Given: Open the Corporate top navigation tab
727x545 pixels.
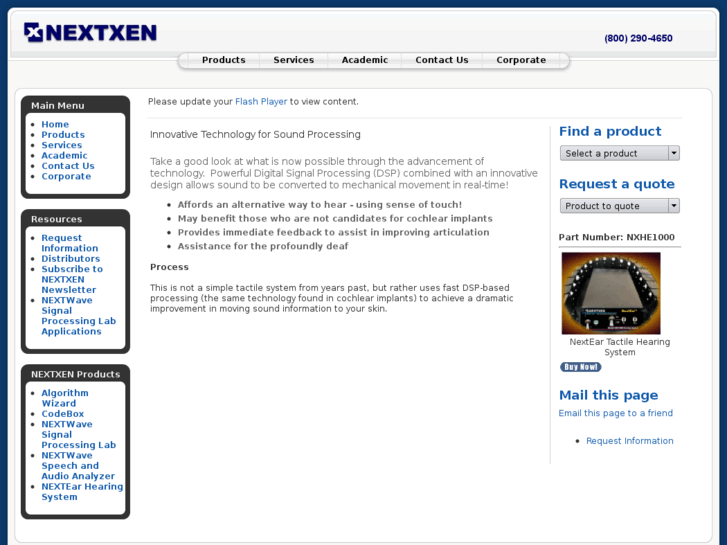Looking at the screenshot, I should 521,60.
